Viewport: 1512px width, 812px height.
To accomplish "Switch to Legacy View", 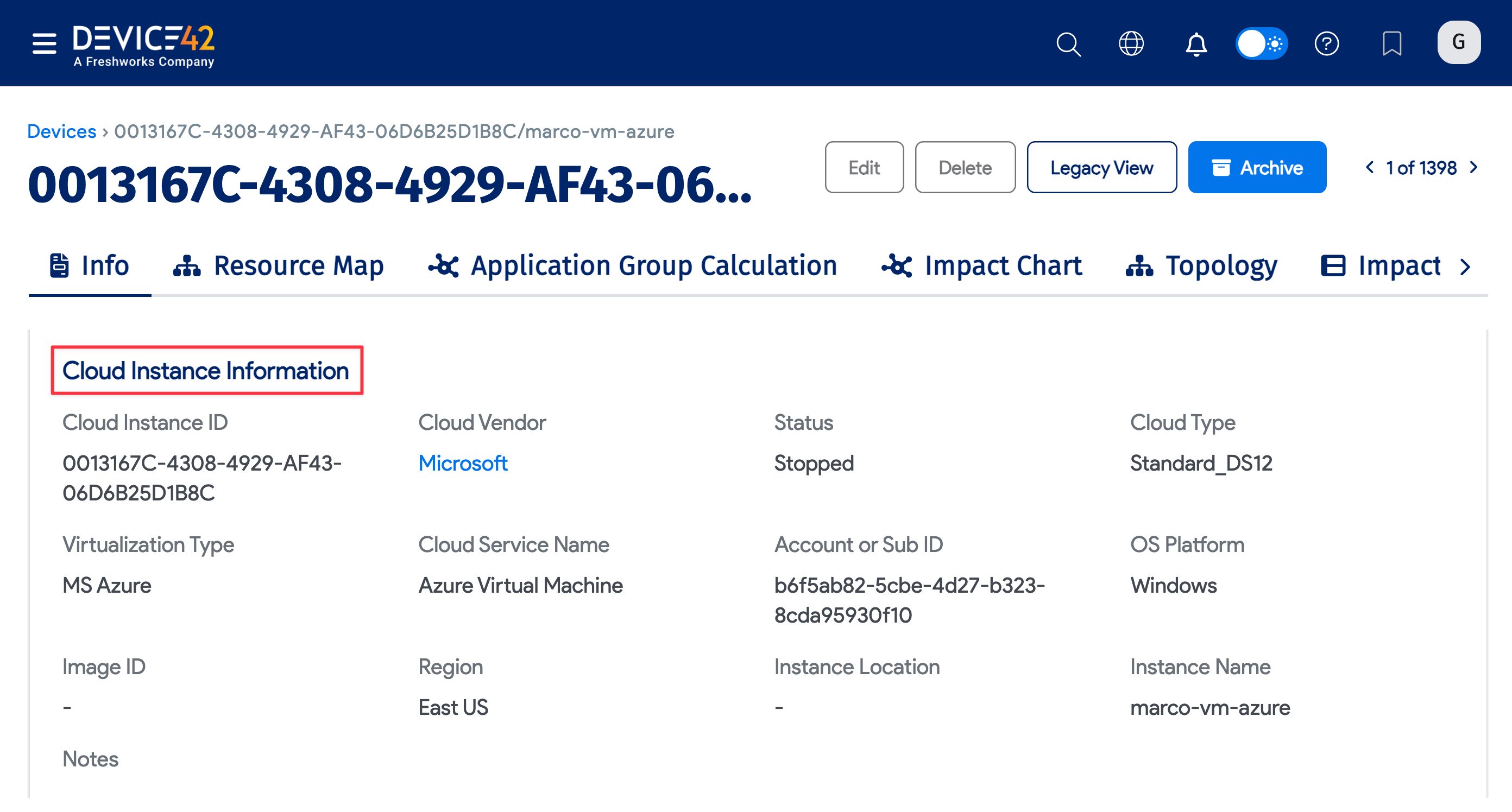I will (1102, 167).
